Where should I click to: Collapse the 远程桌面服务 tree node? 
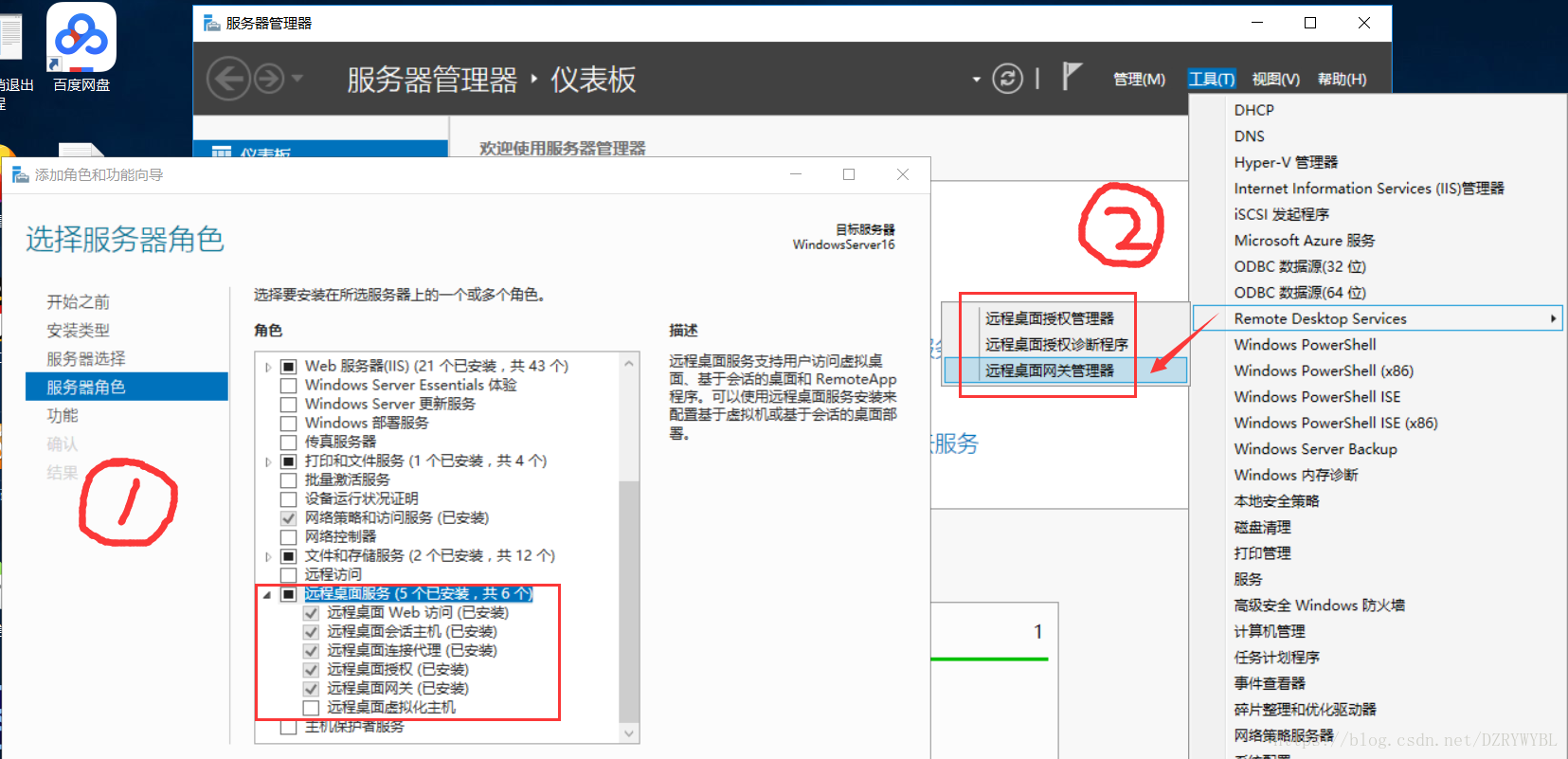[x=267, y=595]
